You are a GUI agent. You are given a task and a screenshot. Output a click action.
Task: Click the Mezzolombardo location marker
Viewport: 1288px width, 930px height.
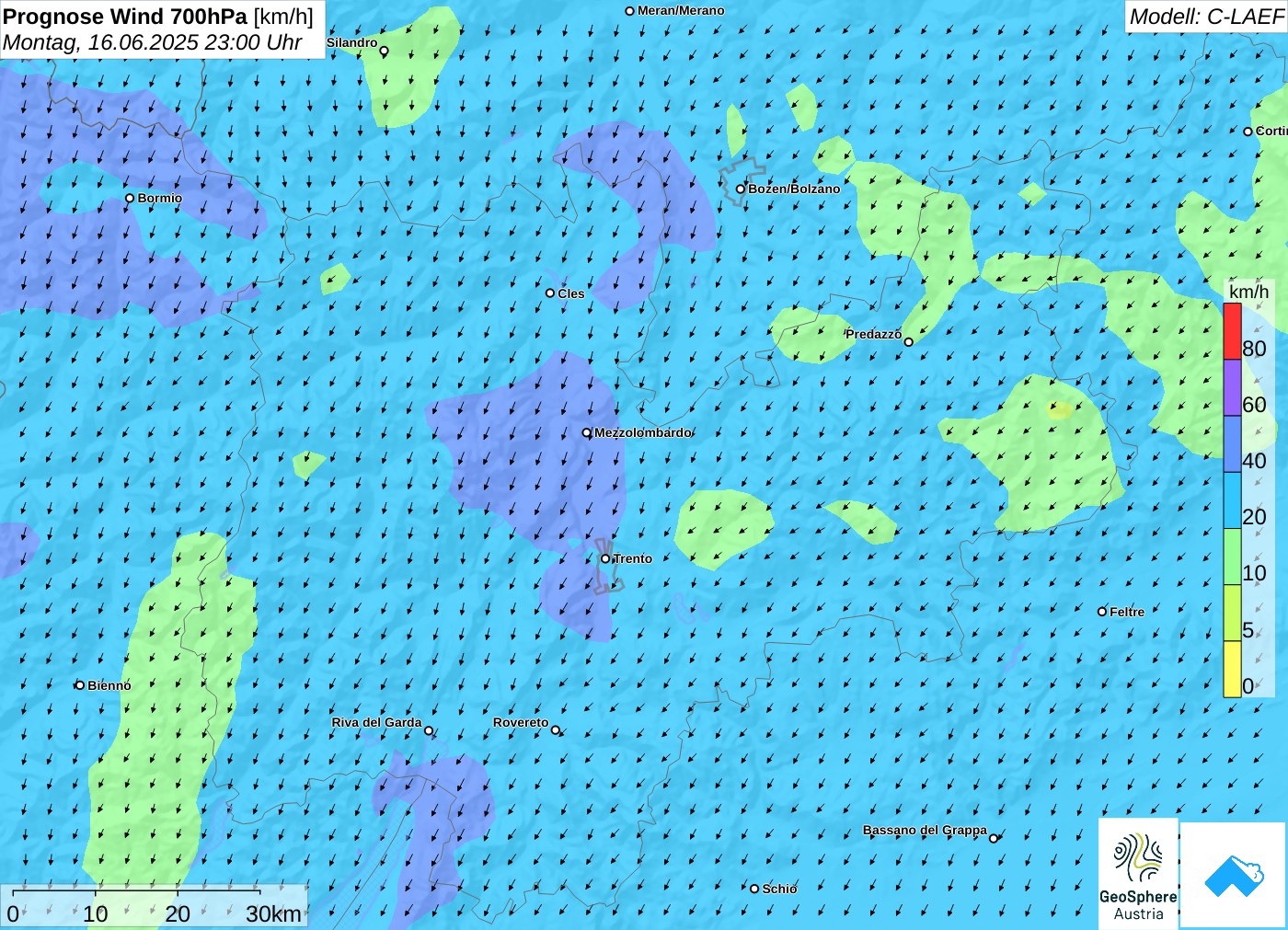pyautogui.click(x=586, y=432)
